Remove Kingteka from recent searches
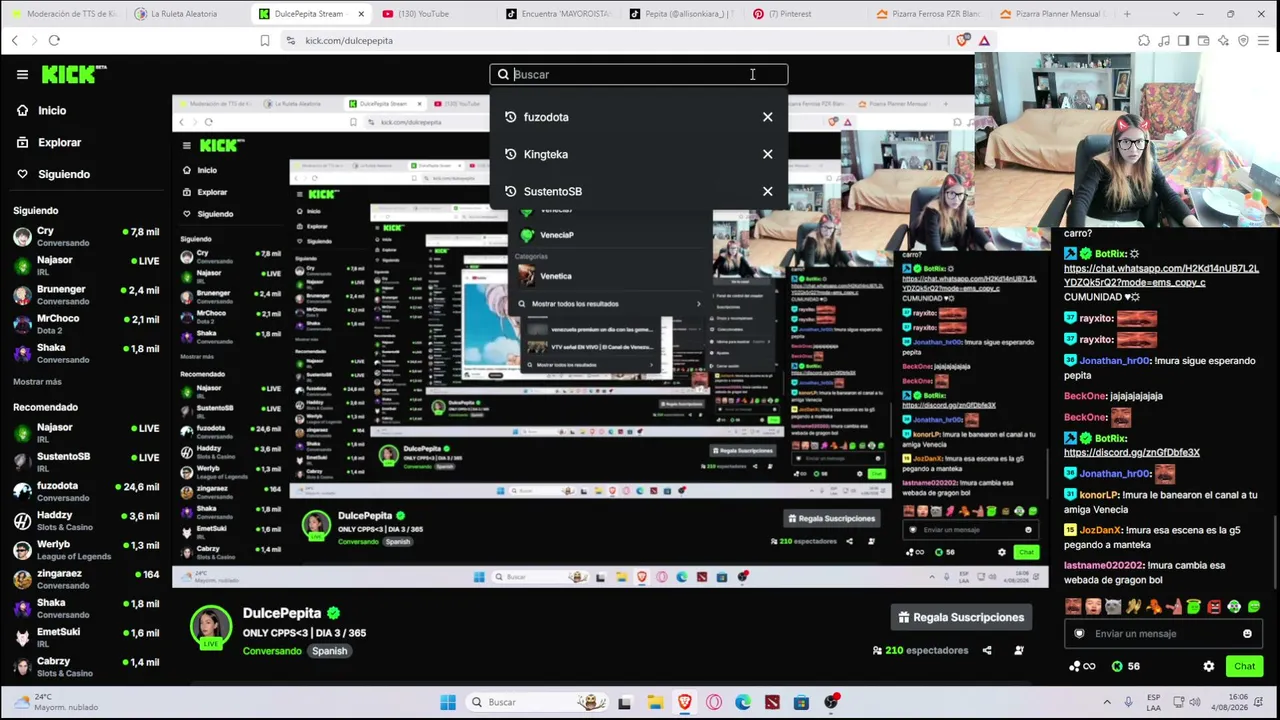This screenshot has width=1280, height=720. (767, 154)
